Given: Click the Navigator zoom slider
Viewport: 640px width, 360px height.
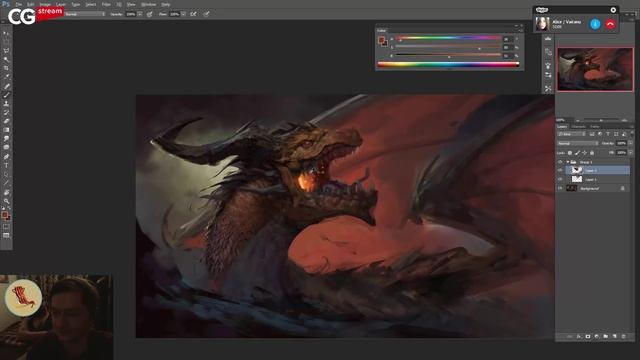Looking at the screenshot, I should pyautogui.click(x=601, y=120).
